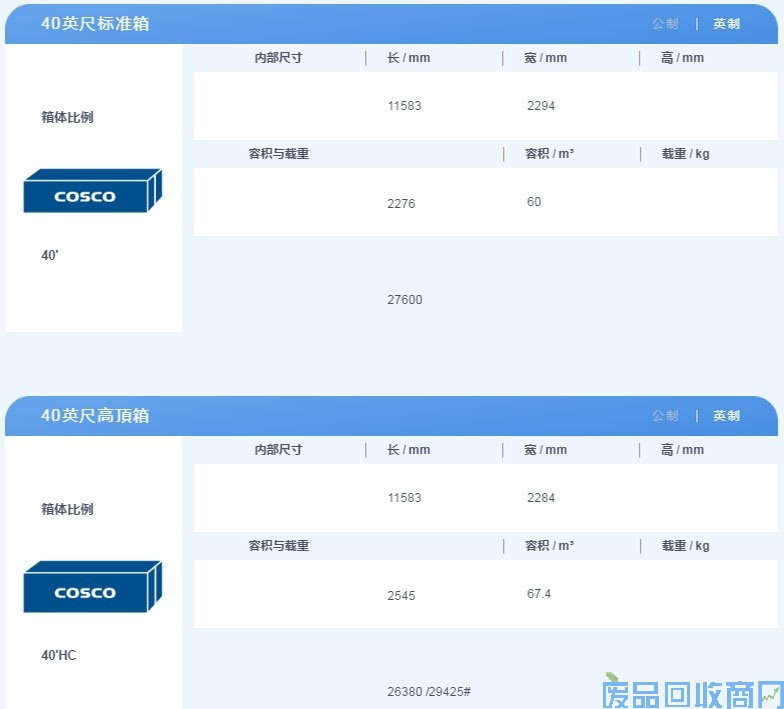Click the 2545 height value
784x709 pixels.
coord(401,596)
